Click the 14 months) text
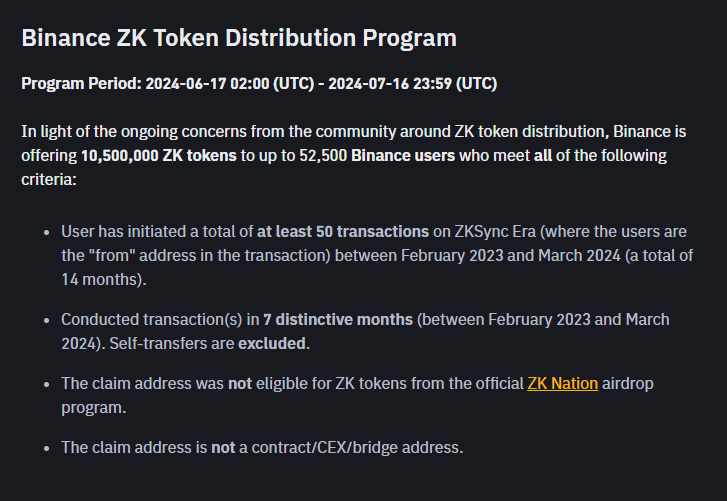 click(x=104, y=279)
